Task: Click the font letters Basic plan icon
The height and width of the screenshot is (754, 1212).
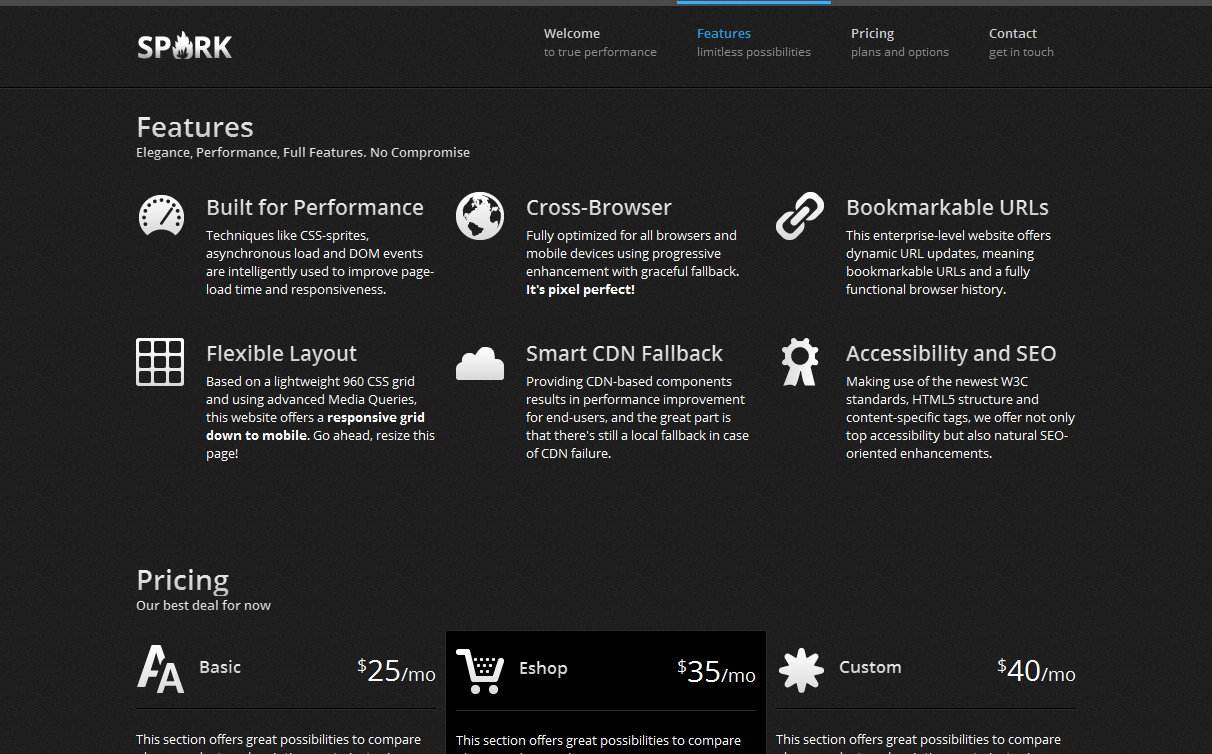Action: tap(160, 669)
